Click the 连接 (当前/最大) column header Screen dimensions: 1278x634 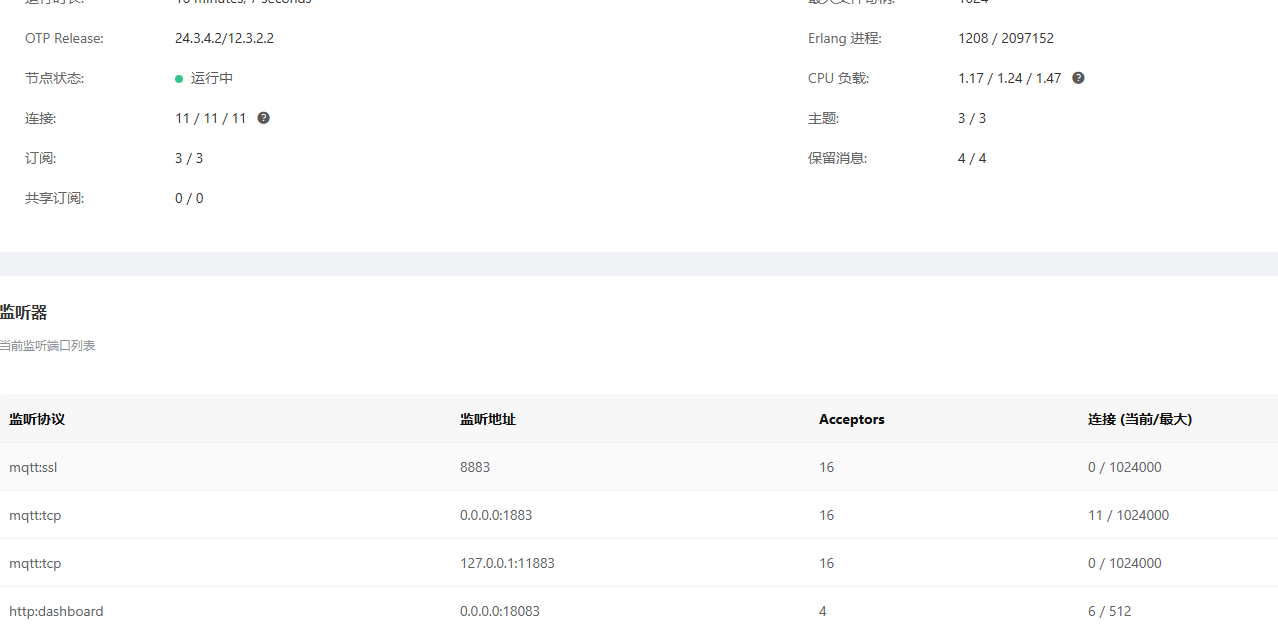coord(1139,419)
